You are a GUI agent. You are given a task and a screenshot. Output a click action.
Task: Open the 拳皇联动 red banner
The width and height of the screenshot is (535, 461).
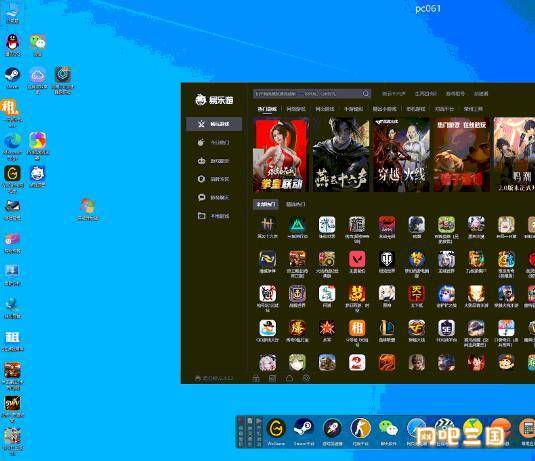[281, 155]
